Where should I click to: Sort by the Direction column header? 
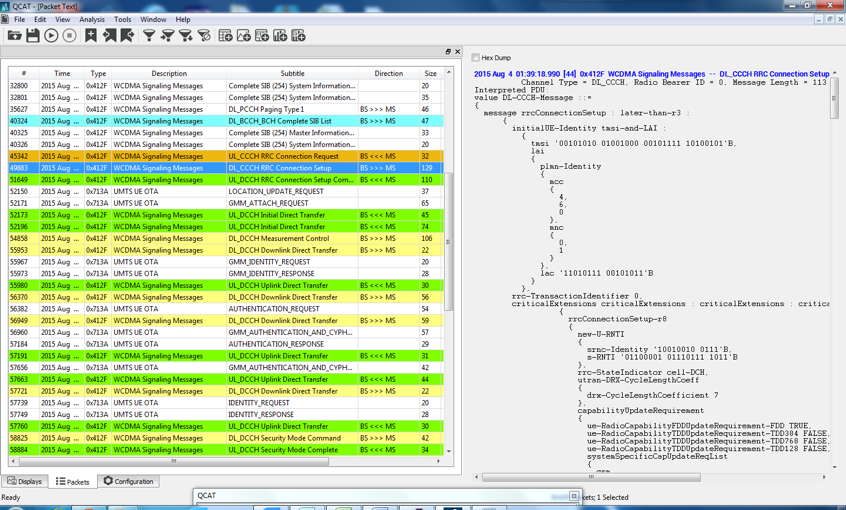388,73
